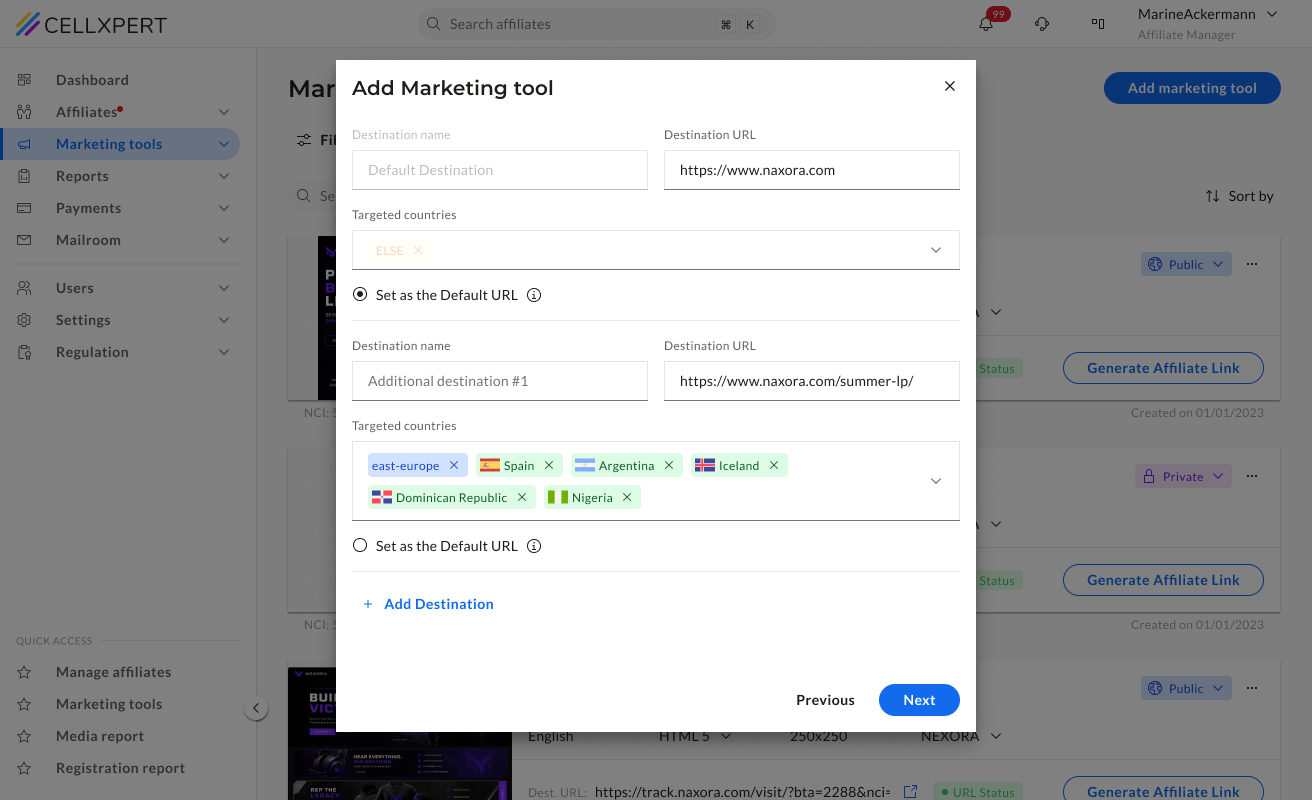Screen dimensions: 1312x800
Task: Click Additional destination #1 name field
Action: point(500,381)
